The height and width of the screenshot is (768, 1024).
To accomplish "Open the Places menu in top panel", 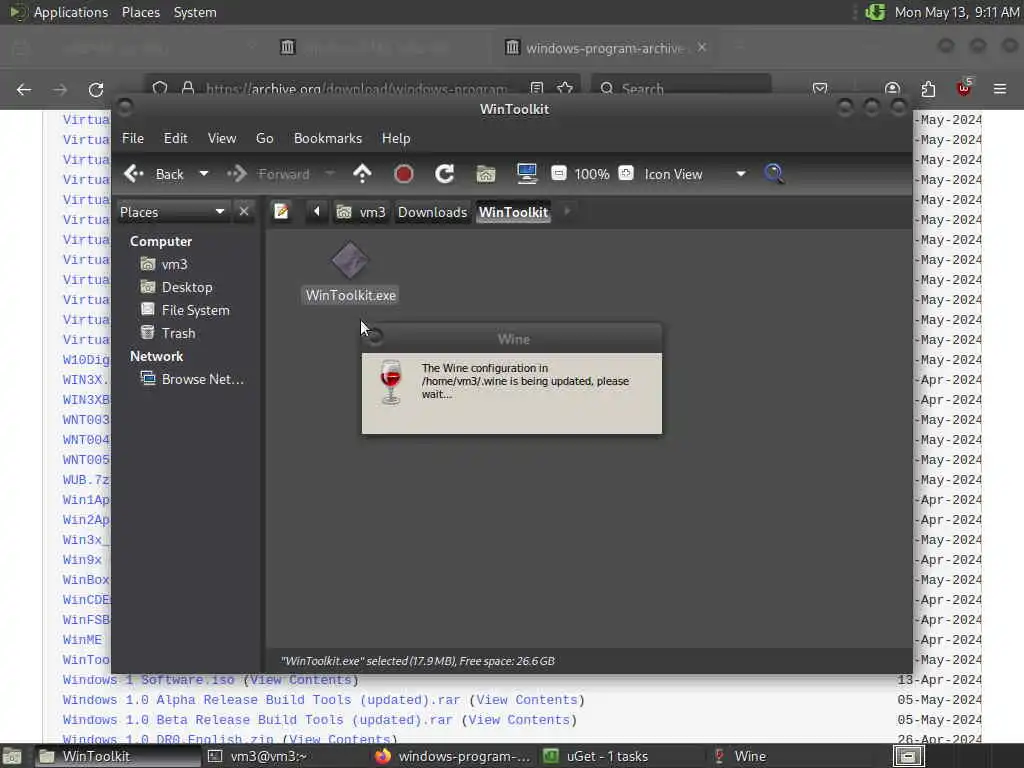I will coord(141,12).
